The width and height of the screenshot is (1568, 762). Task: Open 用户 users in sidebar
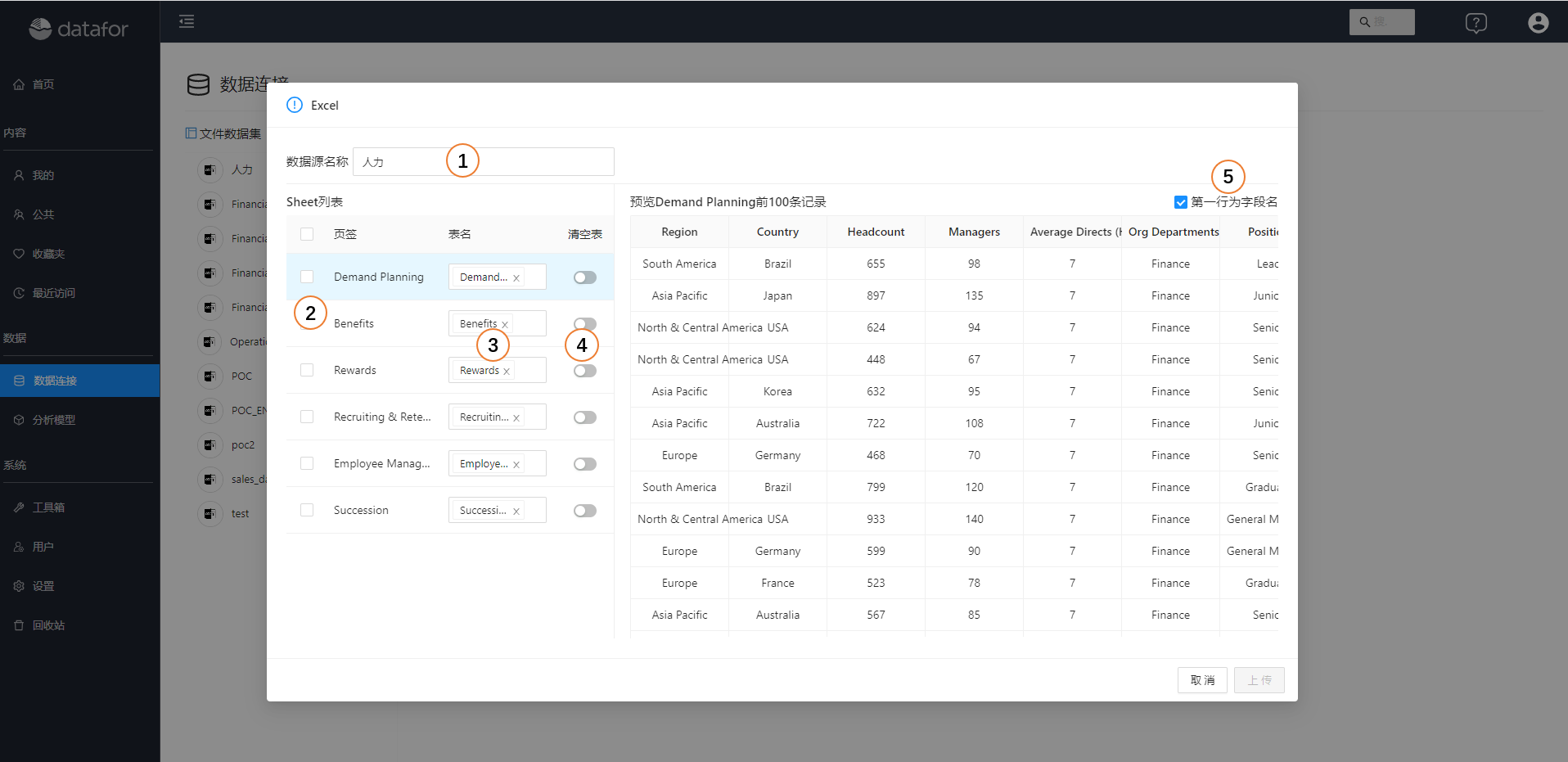coord(43,547)
